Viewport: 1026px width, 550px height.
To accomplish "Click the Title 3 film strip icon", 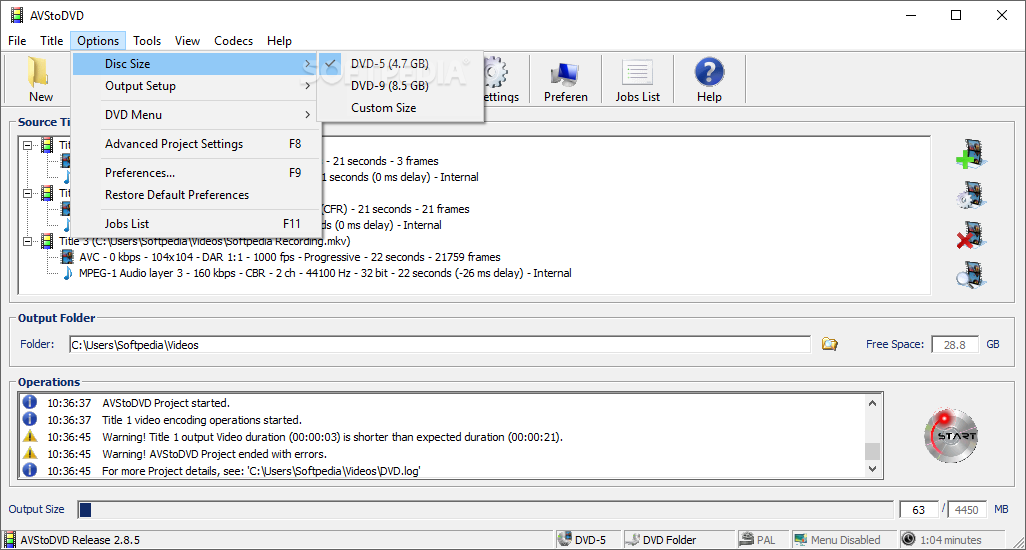I will click(x=47, y=241).
